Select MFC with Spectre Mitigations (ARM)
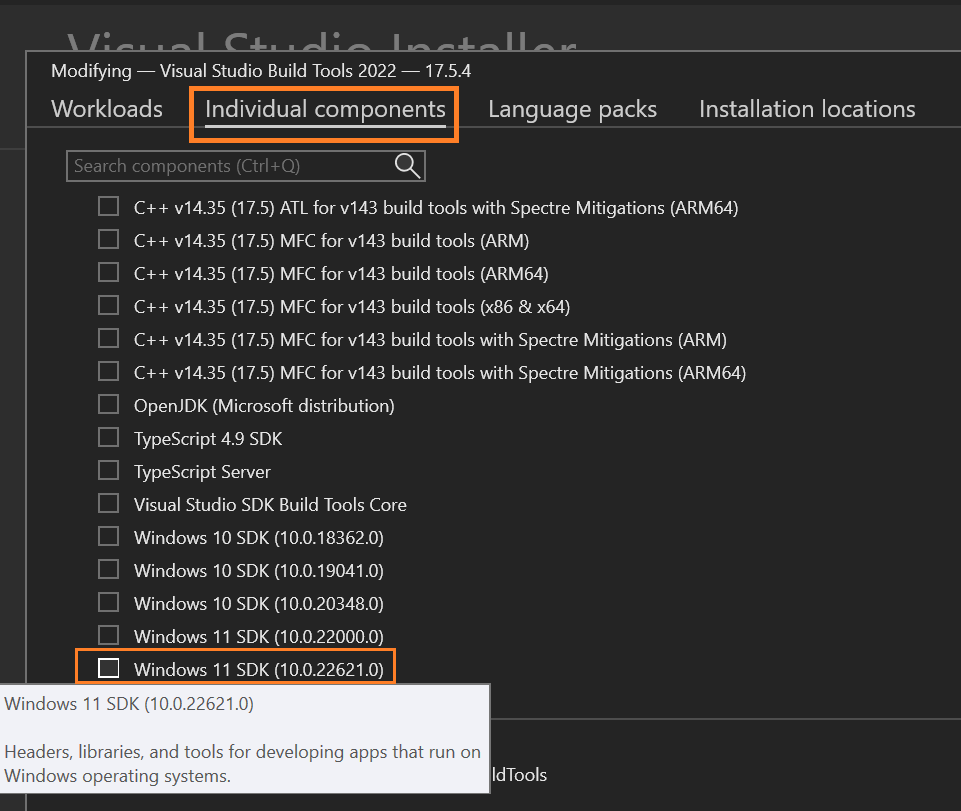The width and height of the screenshot is (961, 811). (x=109, y=338)
